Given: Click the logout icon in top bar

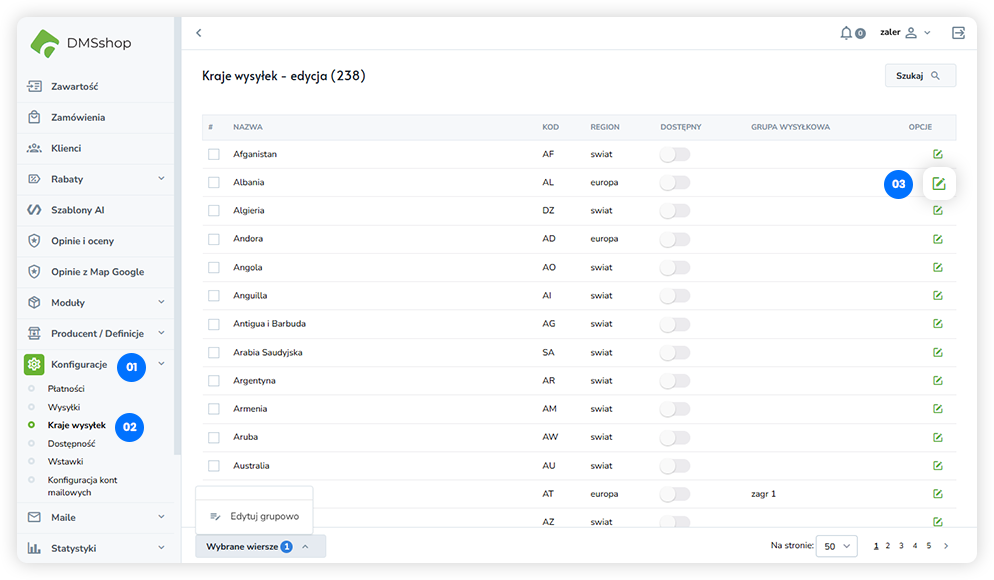Looking at the screenshot, I should coord(958,33).
